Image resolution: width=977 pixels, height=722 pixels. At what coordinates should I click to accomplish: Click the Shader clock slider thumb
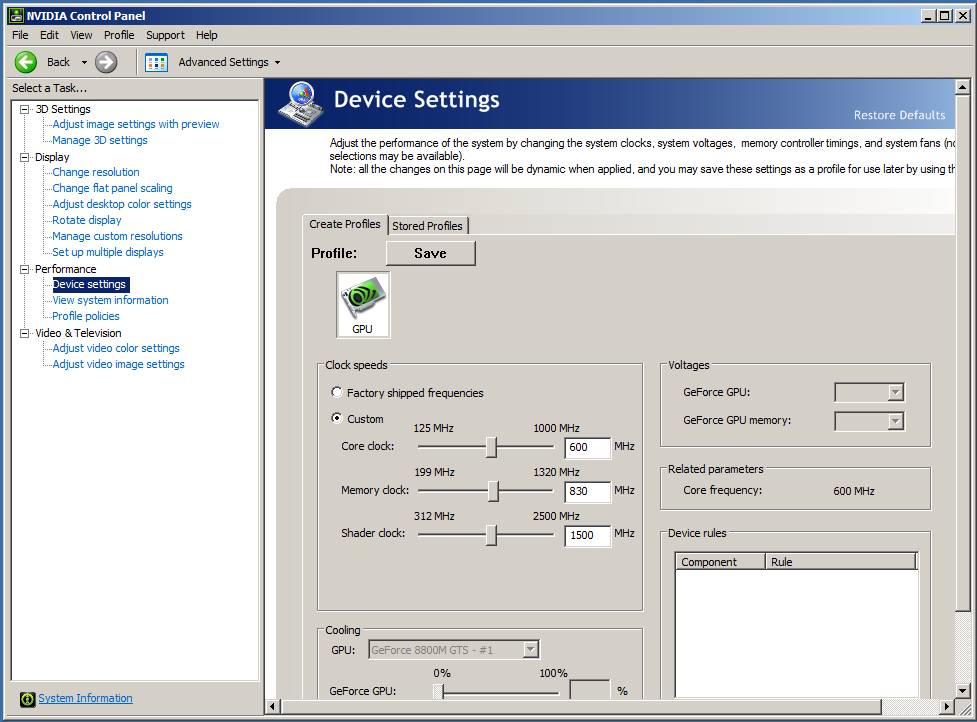point(492,534)
